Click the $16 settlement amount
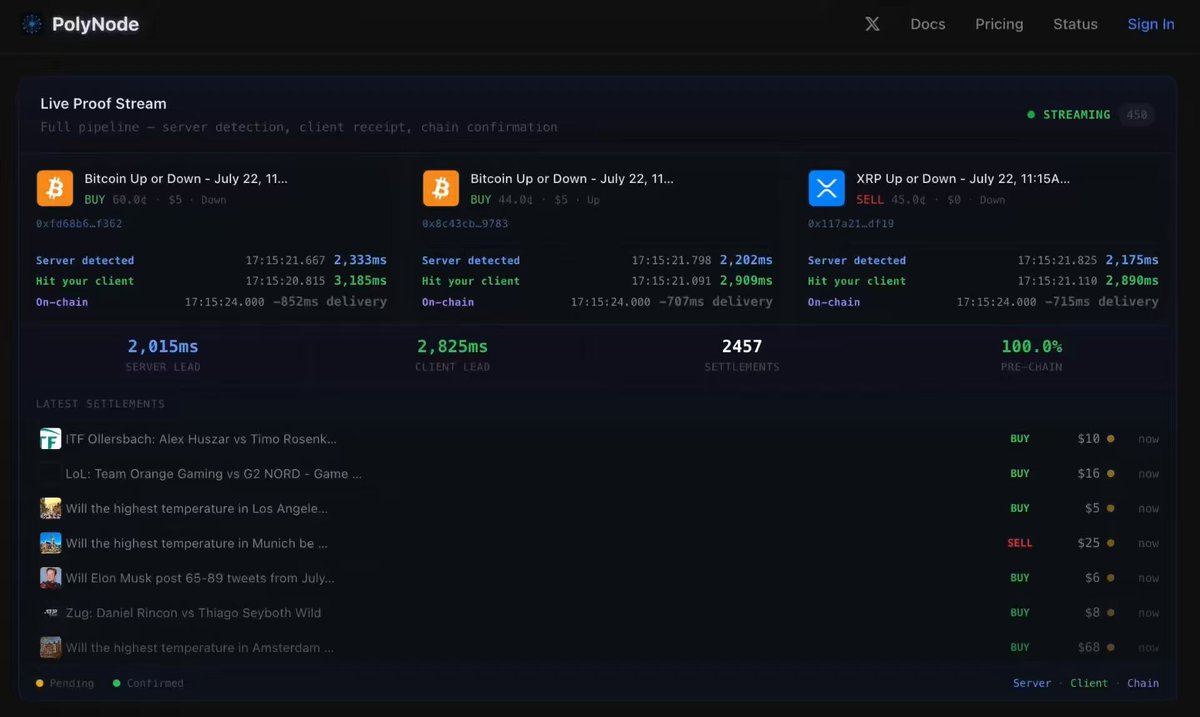The height and width of the screenshot is (717, 1200). (x=1088, y=474)
